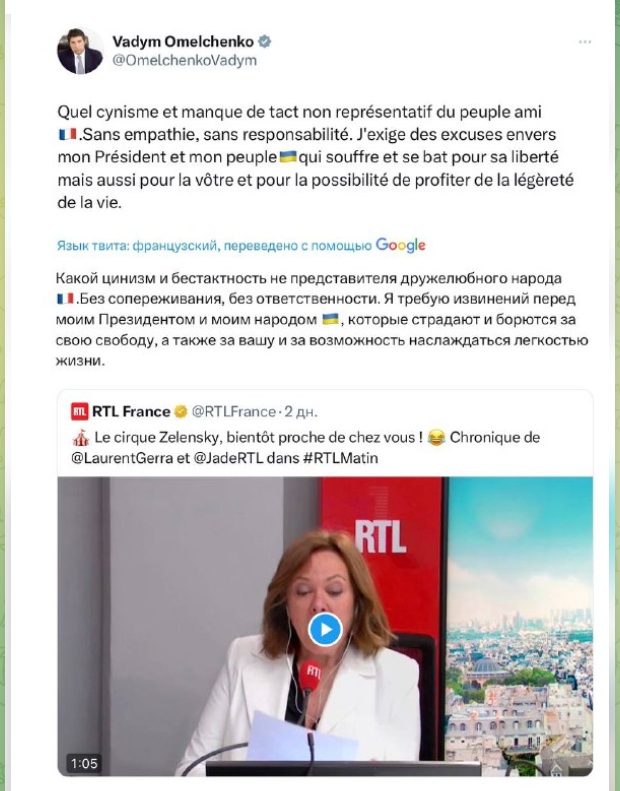Click the Google logo in translation notice
Viewport: 620px width, 791px height.
pyautogui.click(x=401, y=246)
